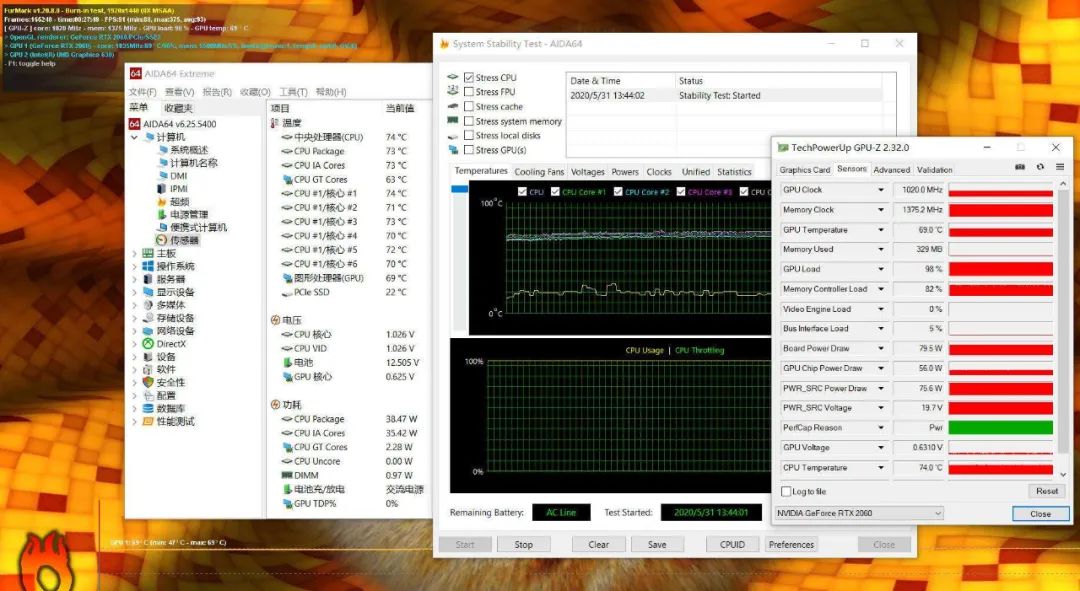Click the Stability Test: Started log row
This screenshot has width=1080, height=591.
click(725, 96)
